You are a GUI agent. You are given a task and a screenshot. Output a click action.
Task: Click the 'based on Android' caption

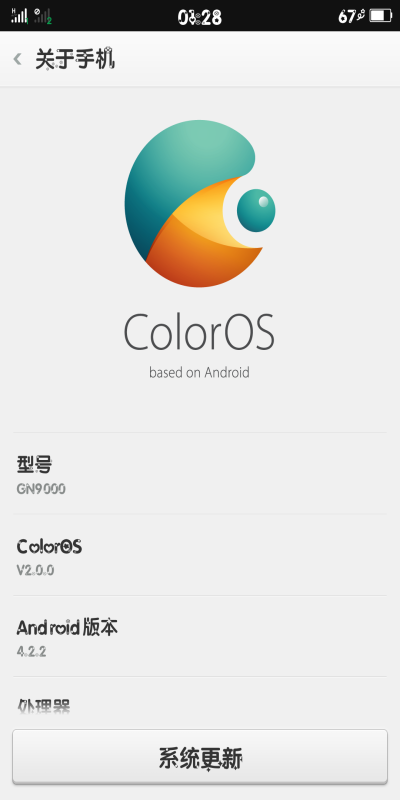coord(199,372)
